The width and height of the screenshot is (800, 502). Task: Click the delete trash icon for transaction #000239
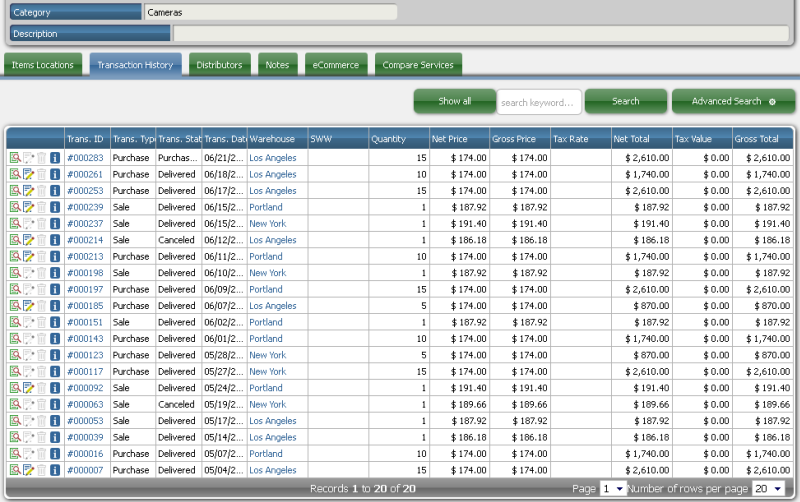[x=42, y=207]
